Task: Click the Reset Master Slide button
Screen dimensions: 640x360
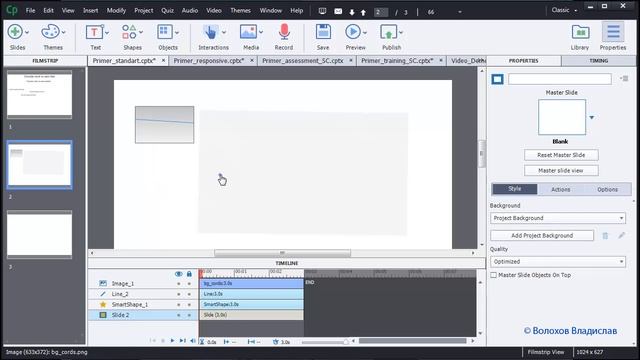Action: (561, 155)
